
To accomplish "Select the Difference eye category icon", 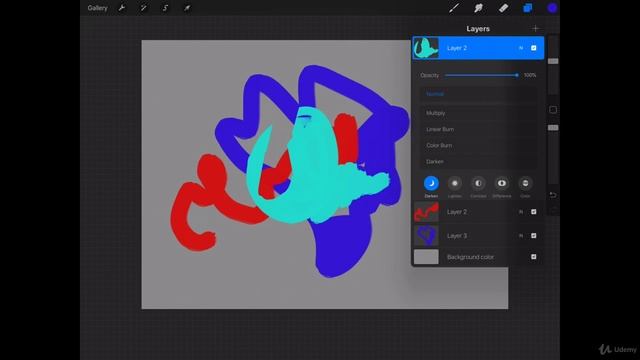I will click(x=502, y=184).
